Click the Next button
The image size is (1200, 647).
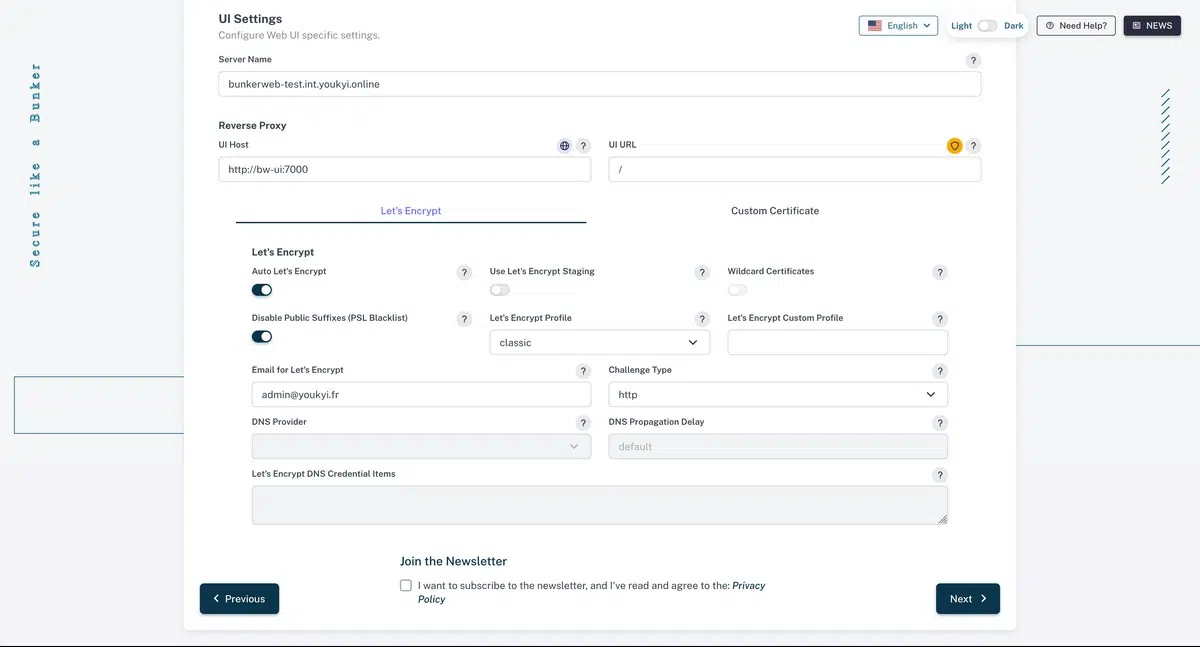coord(967,599)
